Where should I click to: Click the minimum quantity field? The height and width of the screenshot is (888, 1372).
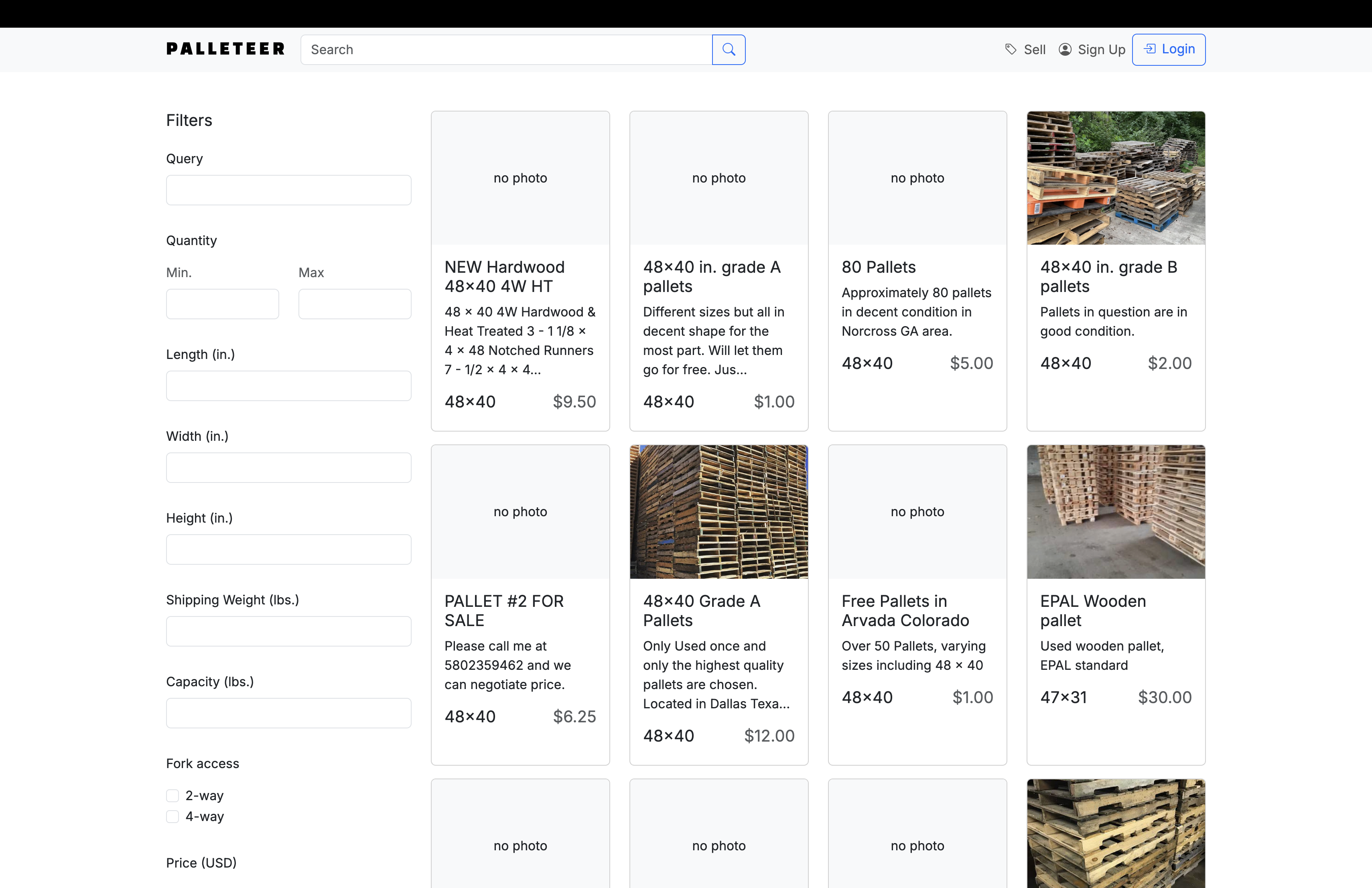coord(223,304)
